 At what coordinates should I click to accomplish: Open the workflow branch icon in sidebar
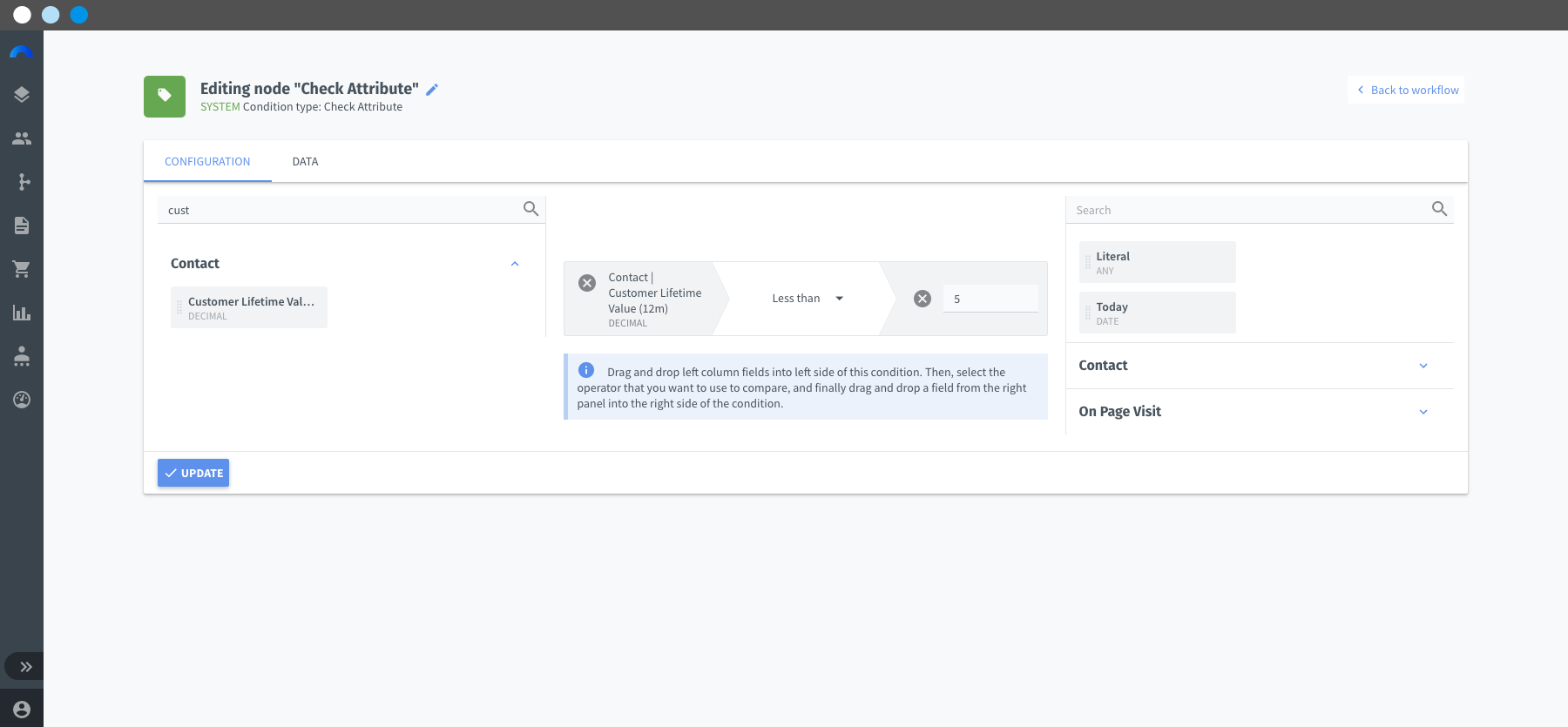click(24, 182)
